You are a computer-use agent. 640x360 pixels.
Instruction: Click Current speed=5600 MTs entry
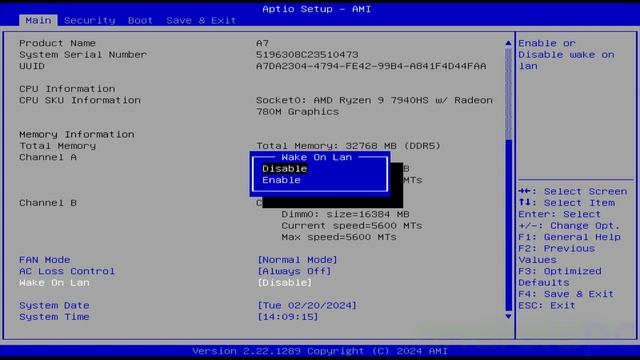[351, 226]
